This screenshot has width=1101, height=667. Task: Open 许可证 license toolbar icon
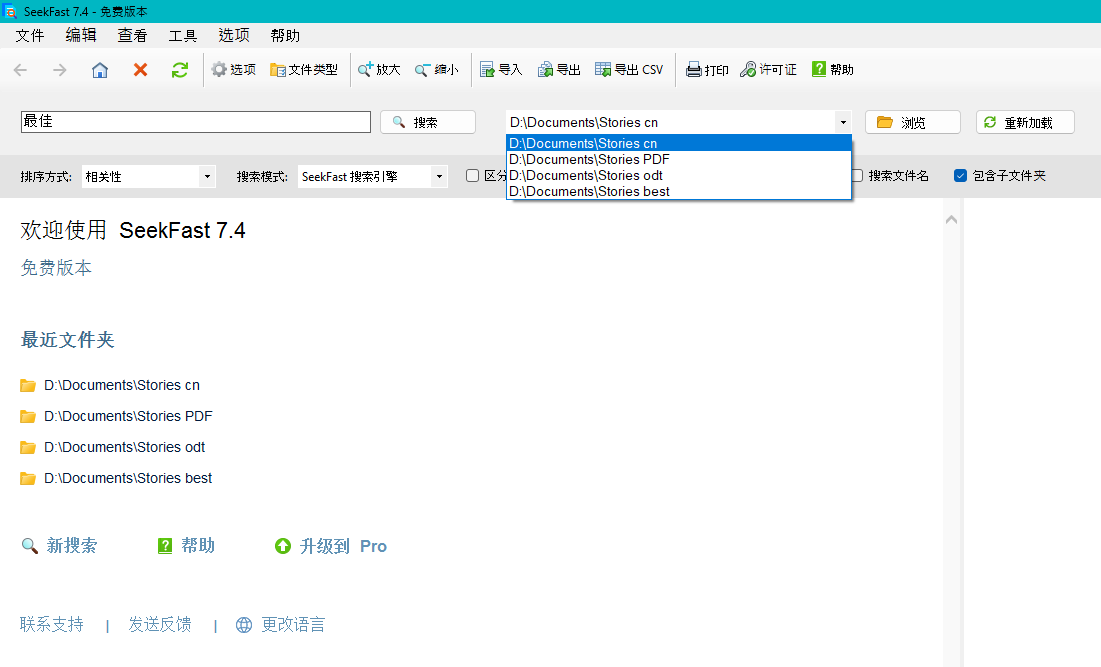point(768,70)
